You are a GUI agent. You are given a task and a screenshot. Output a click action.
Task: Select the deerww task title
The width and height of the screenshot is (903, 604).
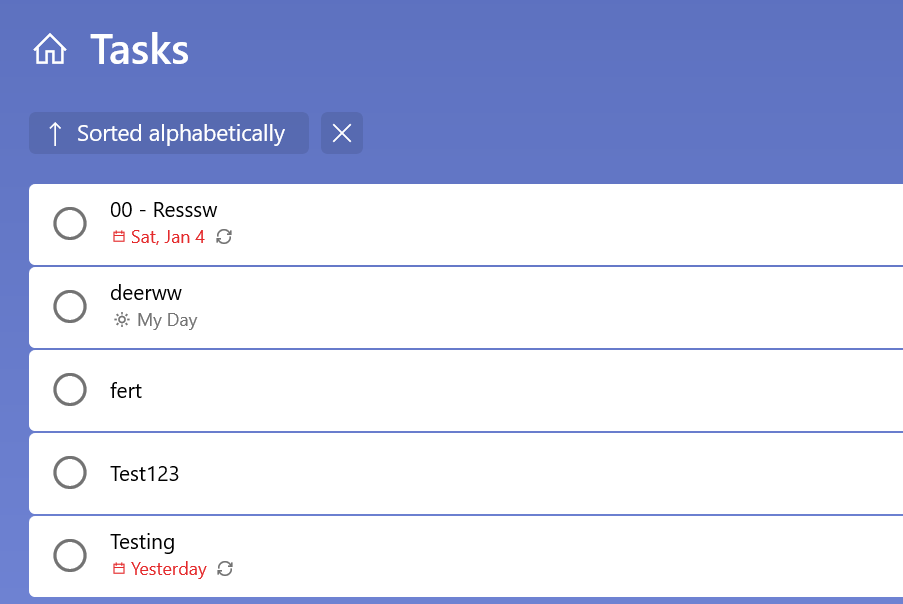pos(146,293)
